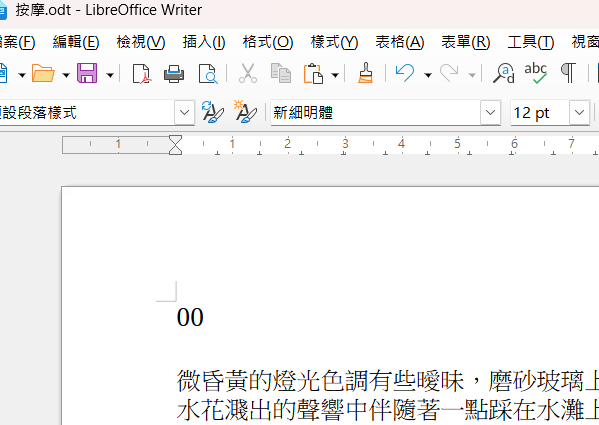Undo the last action

click(405, 73)
